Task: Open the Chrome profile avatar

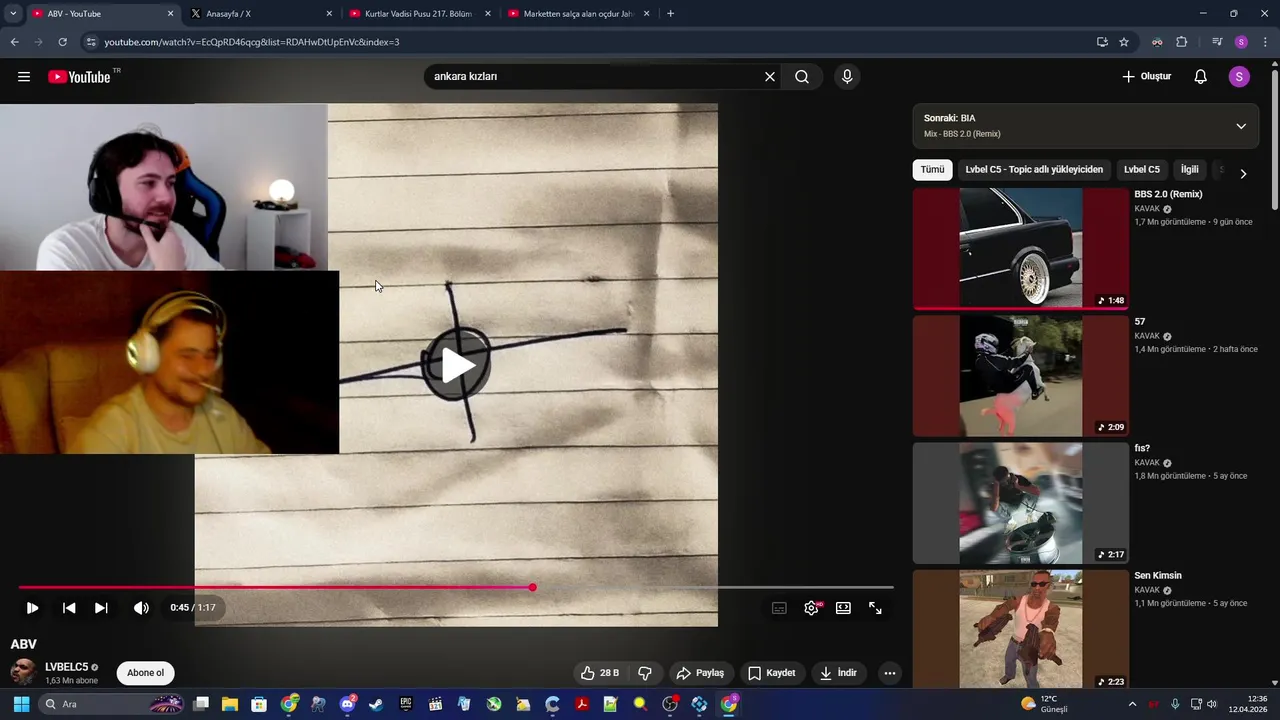Action: pyautogui.click(x=1241, y=42)
